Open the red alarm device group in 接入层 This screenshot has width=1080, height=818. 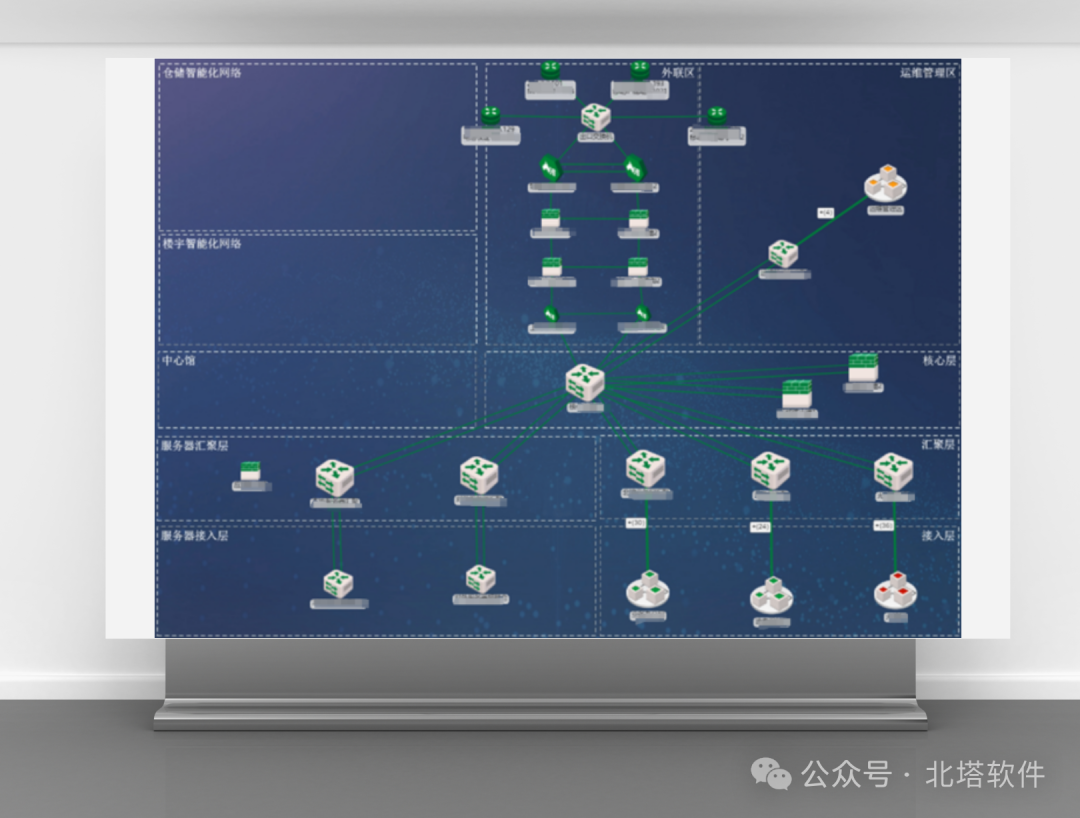(x=895, y=591)
